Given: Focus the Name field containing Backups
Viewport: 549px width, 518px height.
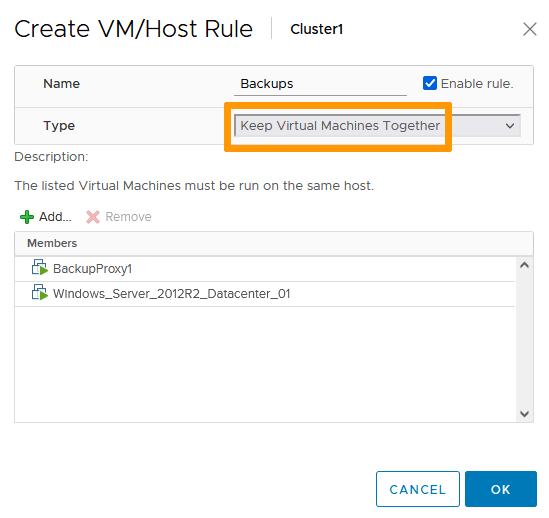Looking at the screenshot, I should click(x=320, y=84).
